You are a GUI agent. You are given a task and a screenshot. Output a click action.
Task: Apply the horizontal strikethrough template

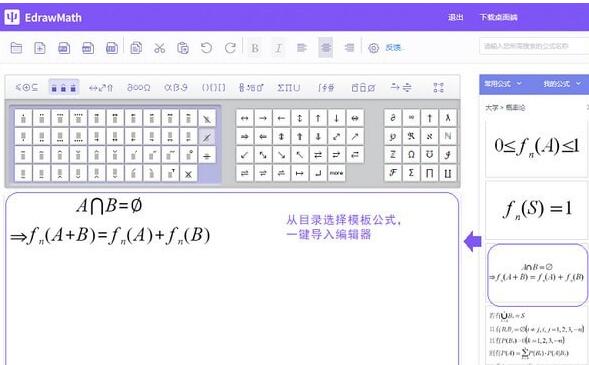(207, 155)
